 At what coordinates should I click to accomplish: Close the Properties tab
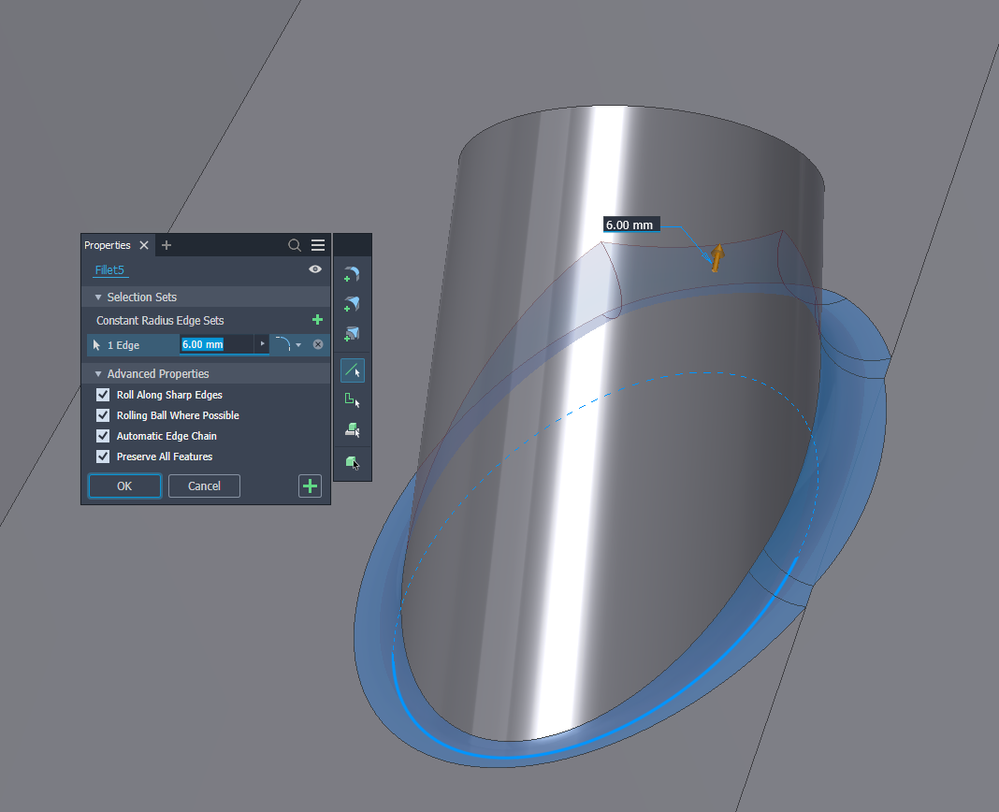click(144, 245)
